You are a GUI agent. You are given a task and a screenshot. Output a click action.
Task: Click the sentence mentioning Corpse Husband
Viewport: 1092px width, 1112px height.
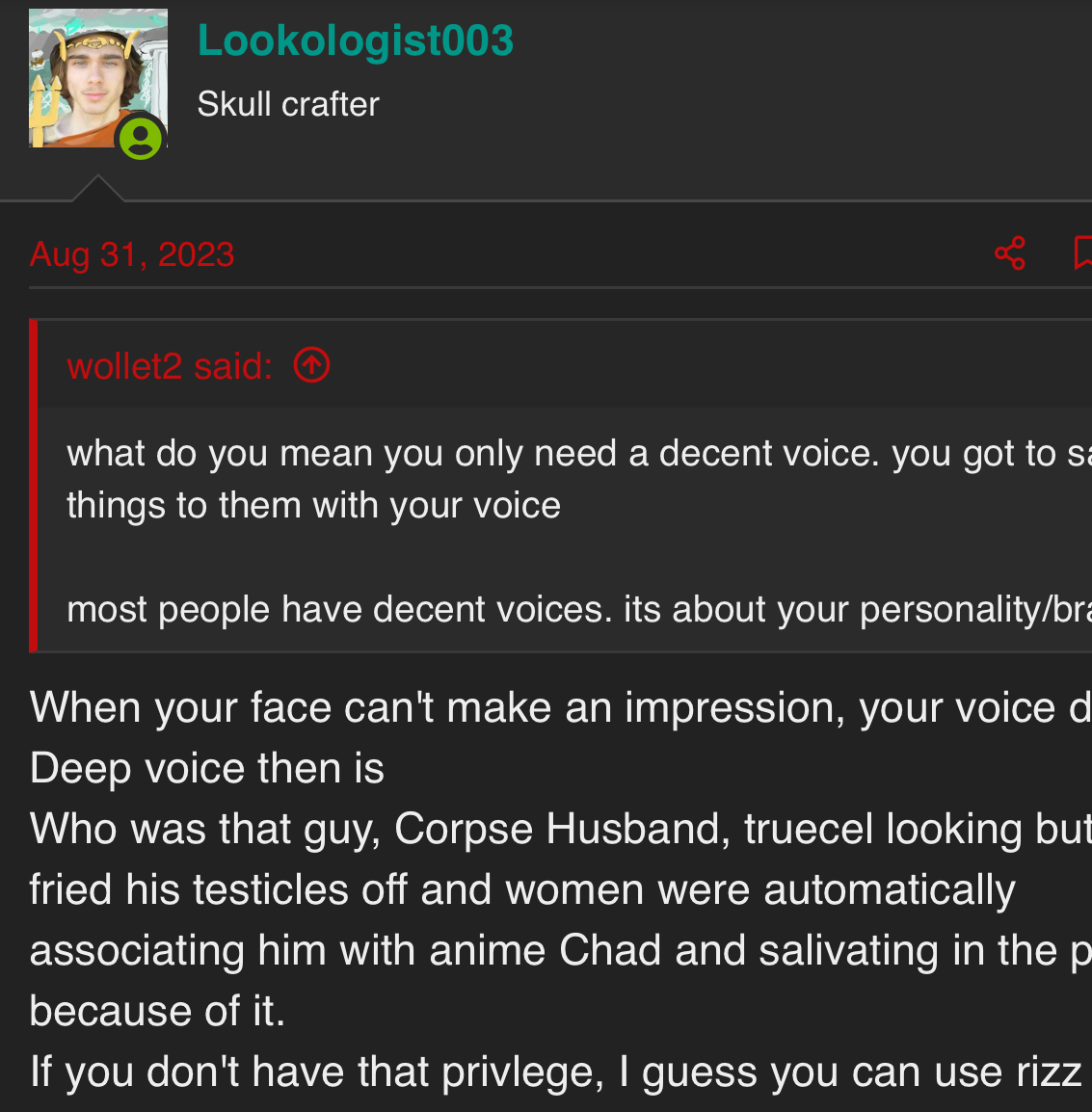(559, 829)
